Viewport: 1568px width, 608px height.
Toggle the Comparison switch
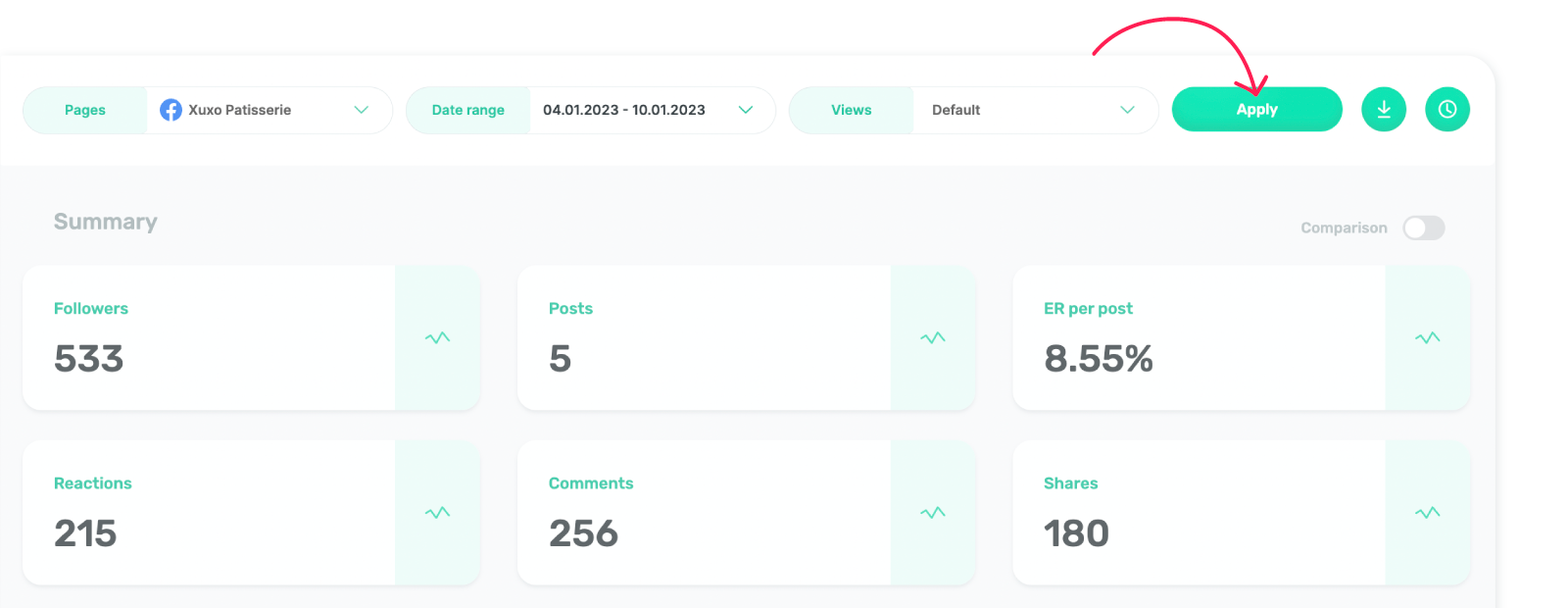coord(1424,228)
